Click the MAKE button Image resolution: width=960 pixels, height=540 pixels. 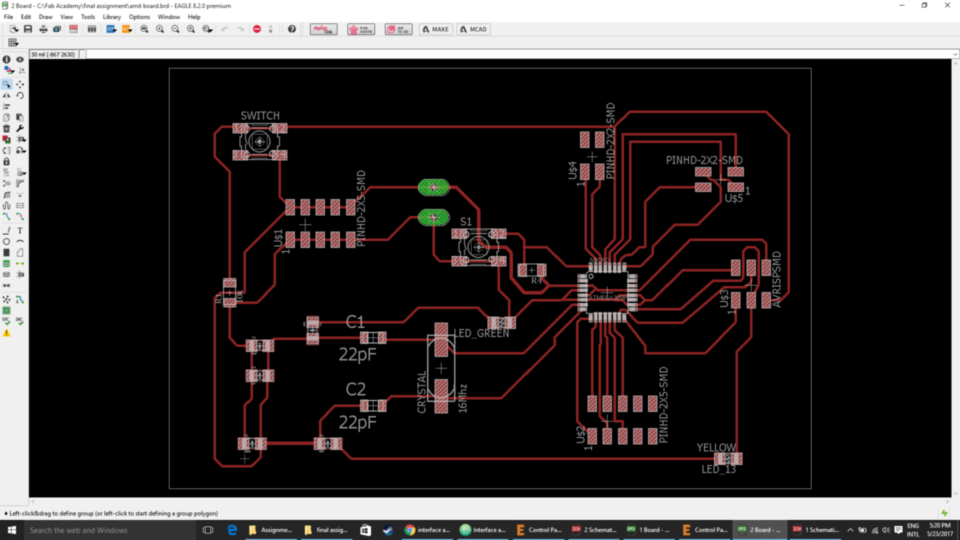pos(436,29)
